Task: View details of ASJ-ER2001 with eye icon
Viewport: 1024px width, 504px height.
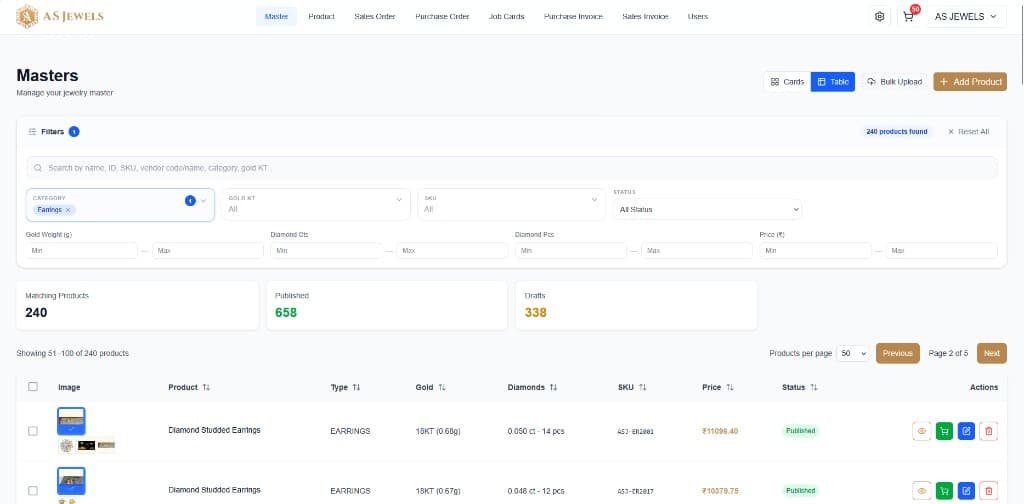Action: tap(921, 431)
